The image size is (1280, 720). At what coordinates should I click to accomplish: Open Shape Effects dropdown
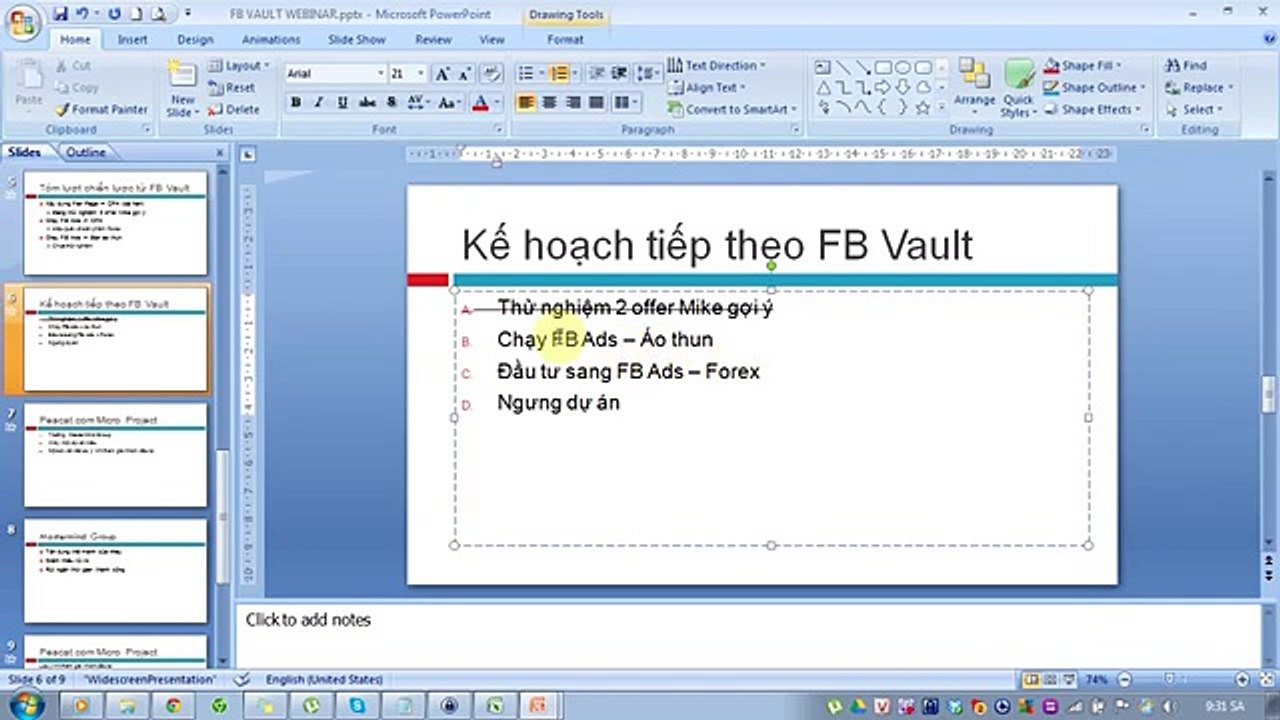[x=1091, y=110]
